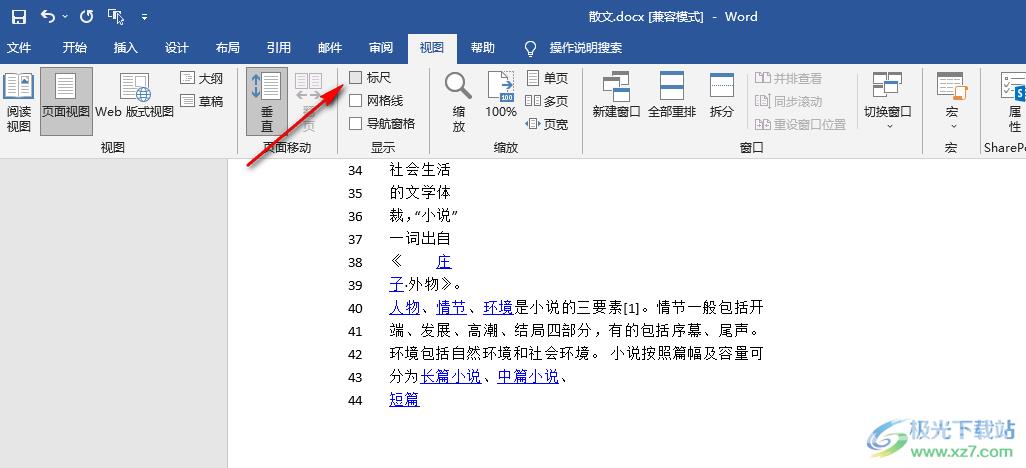Open the 环境 hyperlink

click(499, 308)
